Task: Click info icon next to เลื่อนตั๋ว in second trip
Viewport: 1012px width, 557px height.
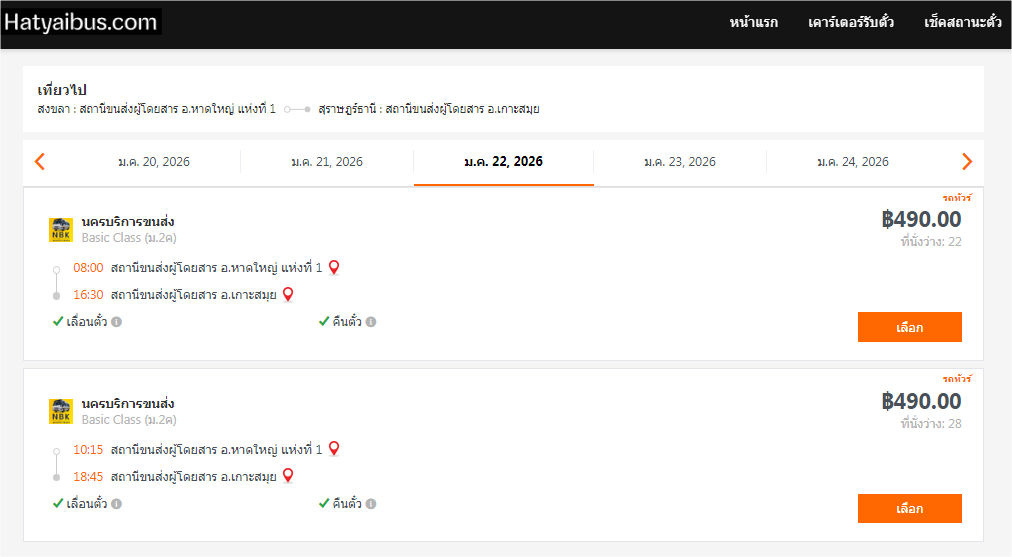Action: (116, 504)
